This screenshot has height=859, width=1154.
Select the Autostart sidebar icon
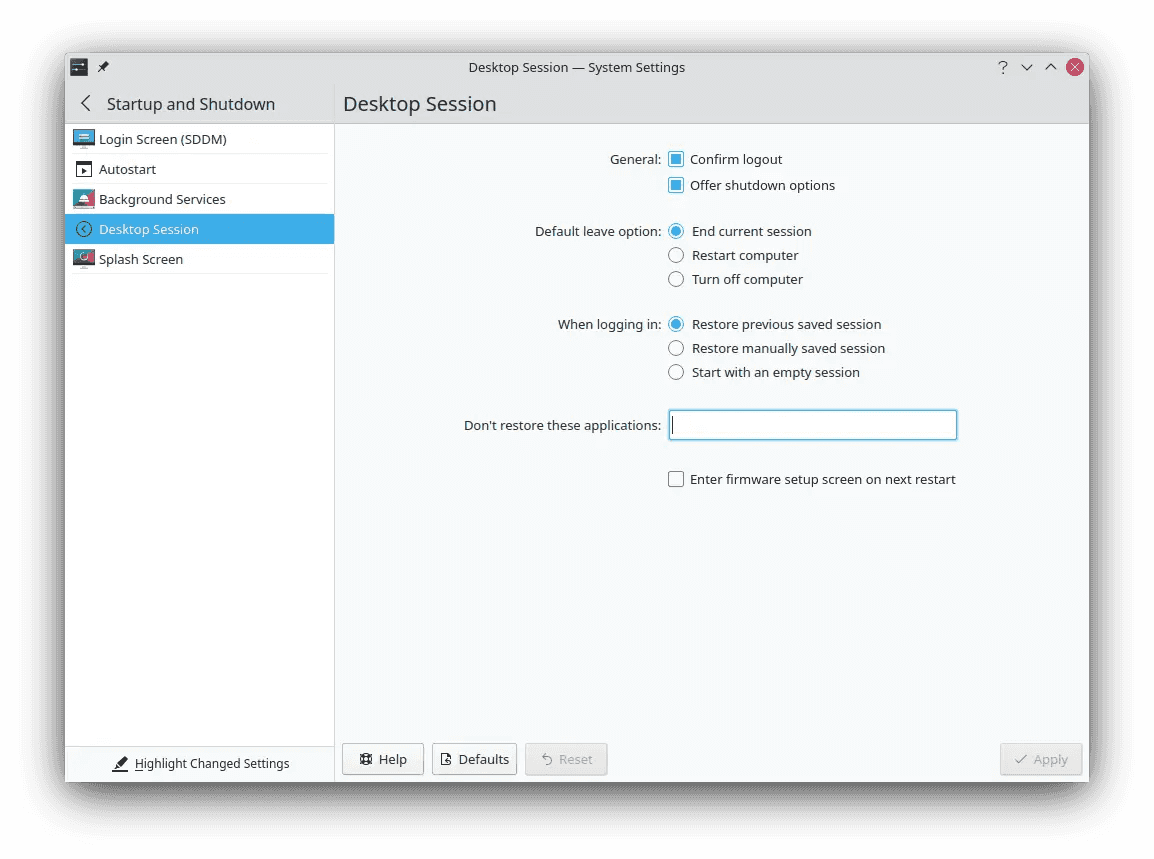(x=84, y=168)
